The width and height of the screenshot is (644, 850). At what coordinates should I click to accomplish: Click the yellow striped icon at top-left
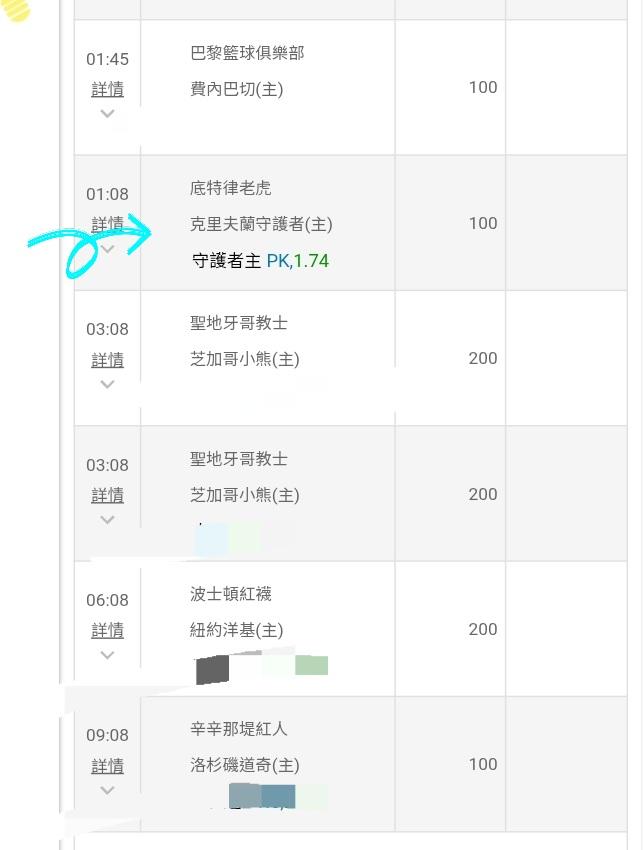[x=17, y=9]
